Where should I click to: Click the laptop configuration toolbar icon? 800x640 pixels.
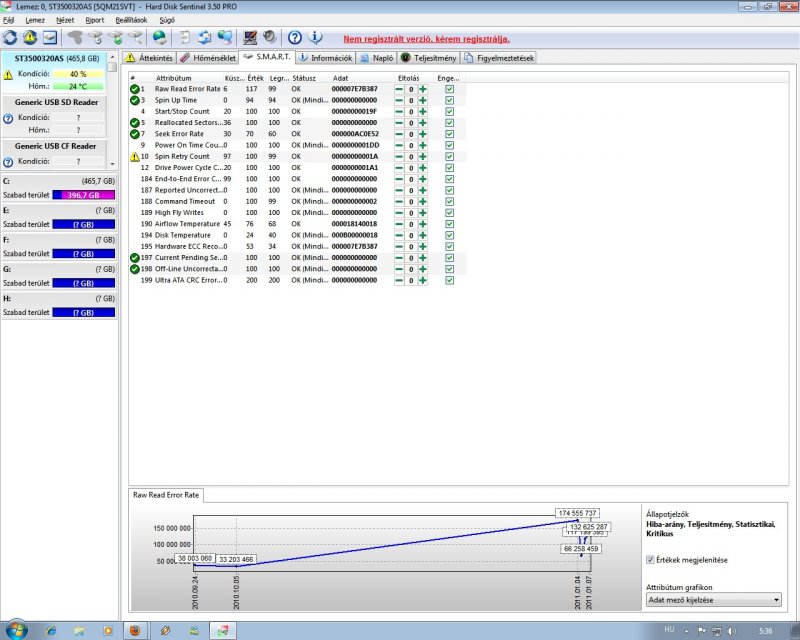[x=250, y=37]
